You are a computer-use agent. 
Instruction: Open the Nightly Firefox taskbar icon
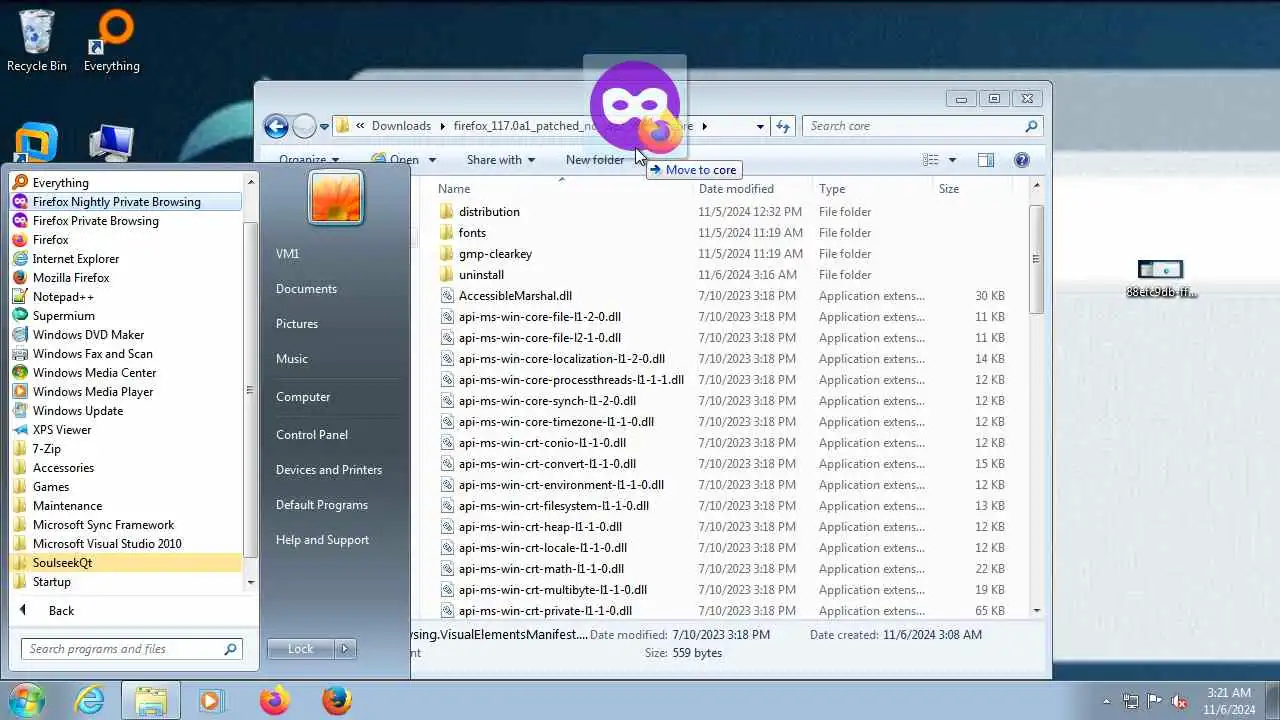[x=274, y=700]
